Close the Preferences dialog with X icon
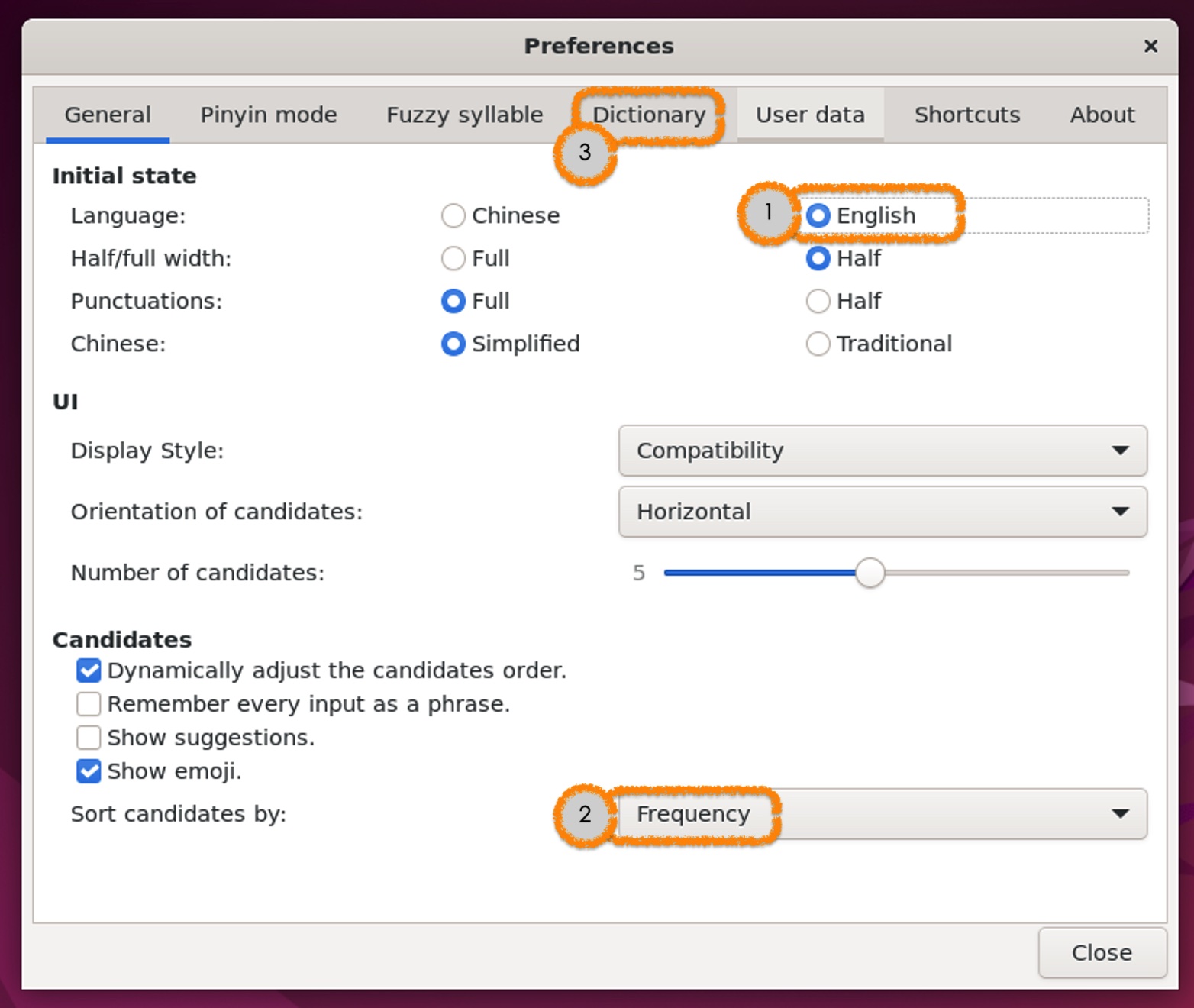 tap(1150, 47)
